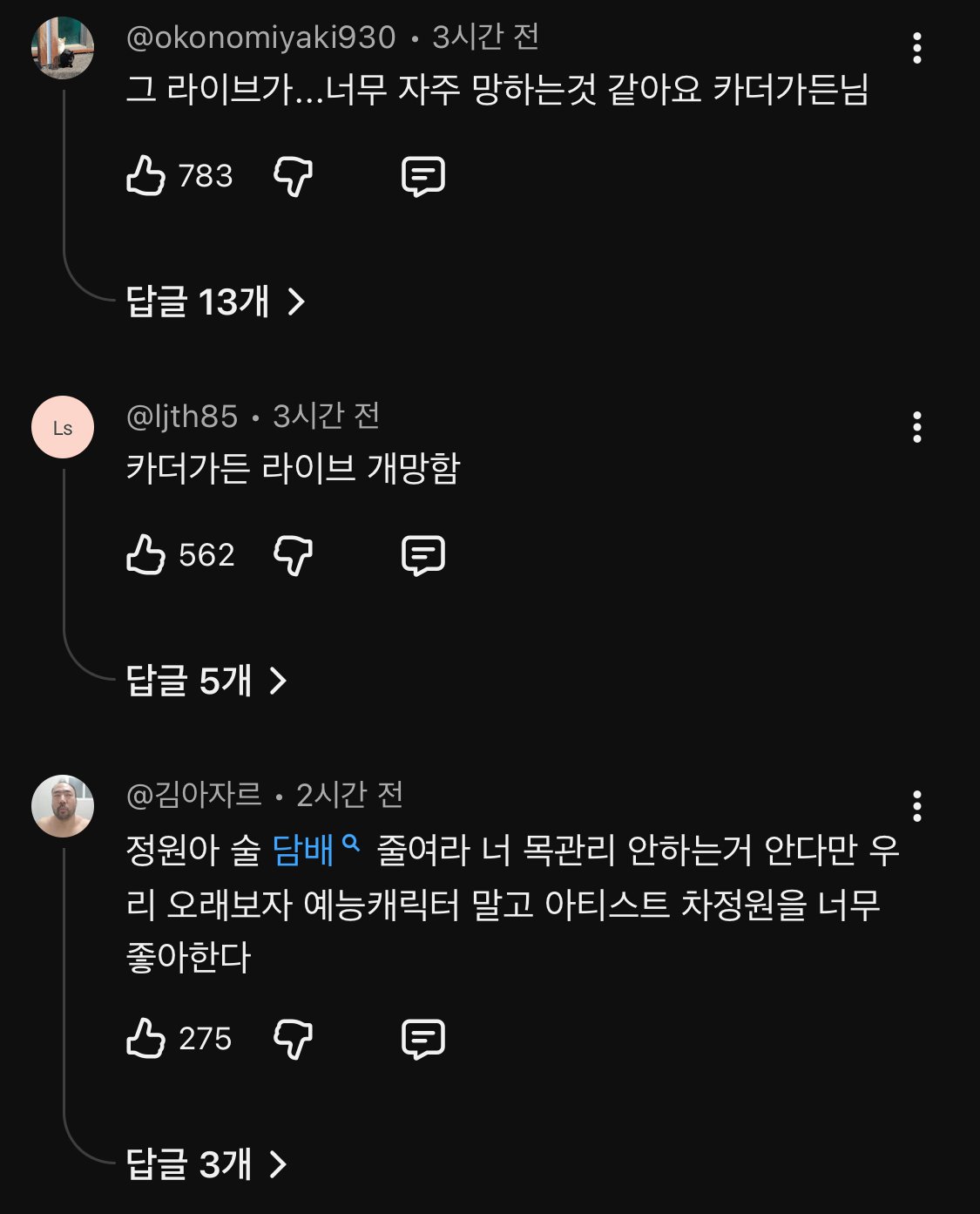Reply to the @okonomiyaki930 comment

point(423,176)
